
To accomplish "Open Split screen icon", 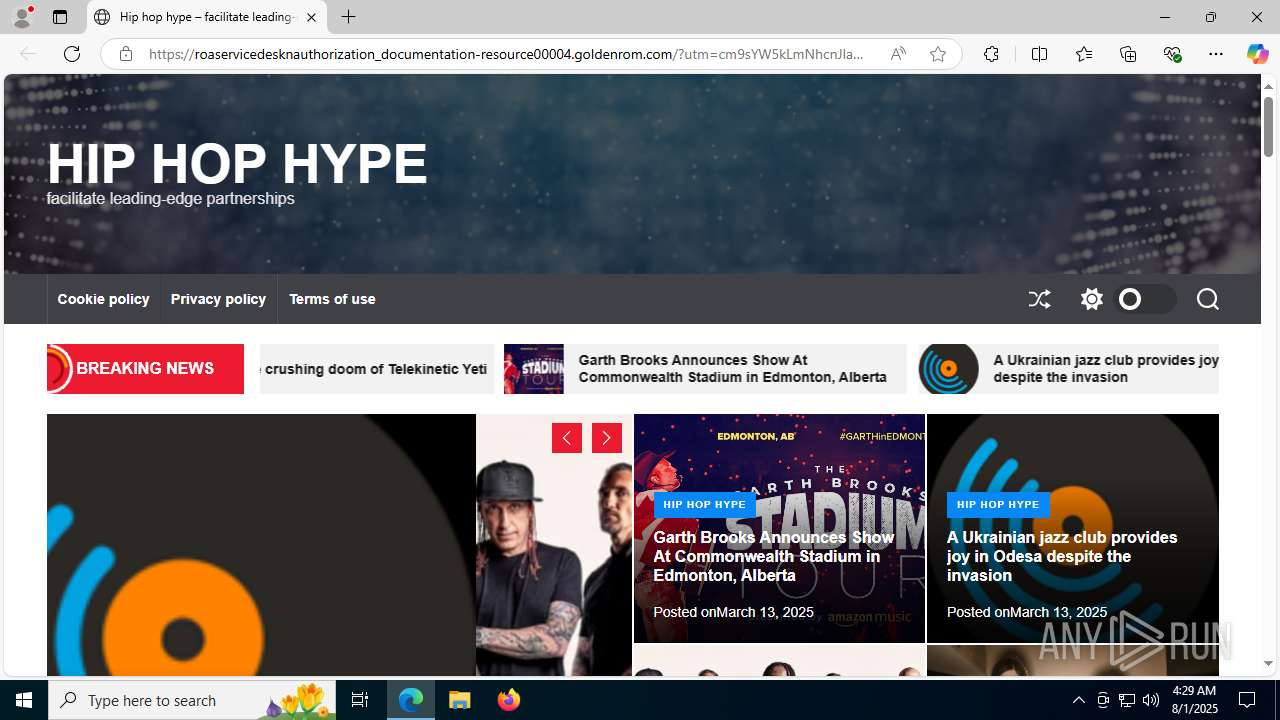I will 1039,54.
